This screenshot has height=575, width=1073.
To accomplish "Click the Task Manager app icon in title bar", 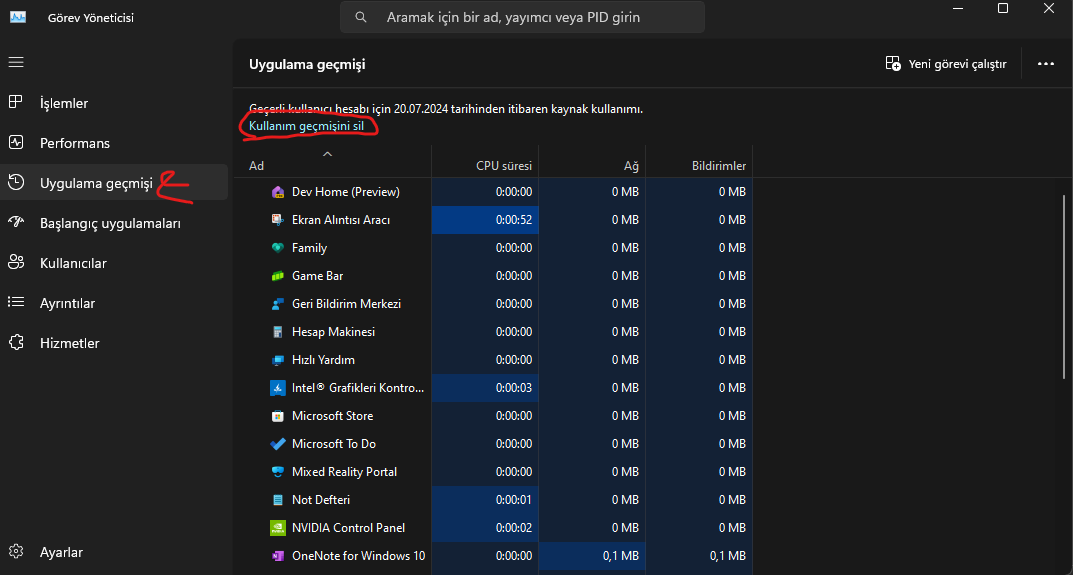I will click(18, 17).
